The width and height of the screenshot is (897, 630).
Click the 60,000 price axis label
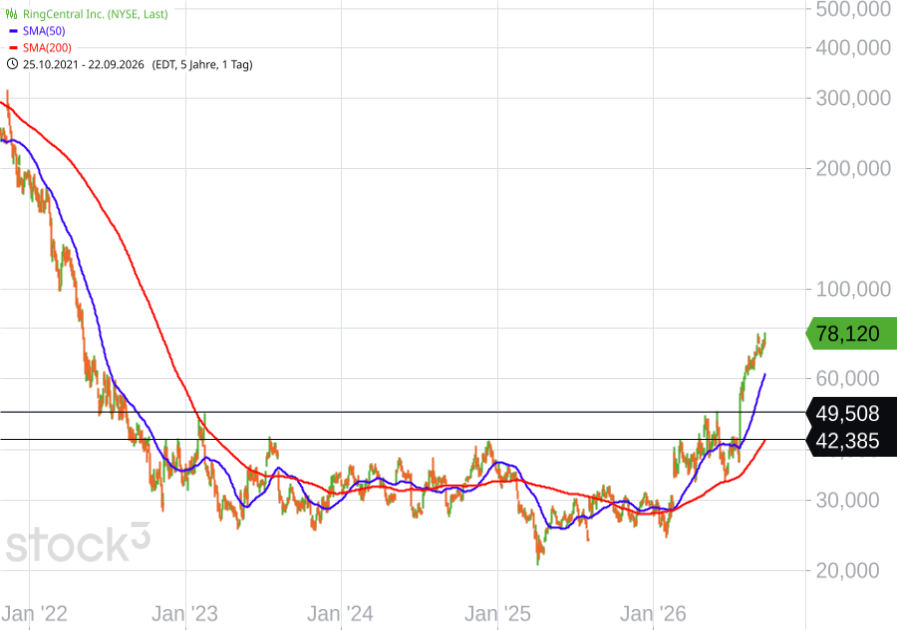(847, 378)
